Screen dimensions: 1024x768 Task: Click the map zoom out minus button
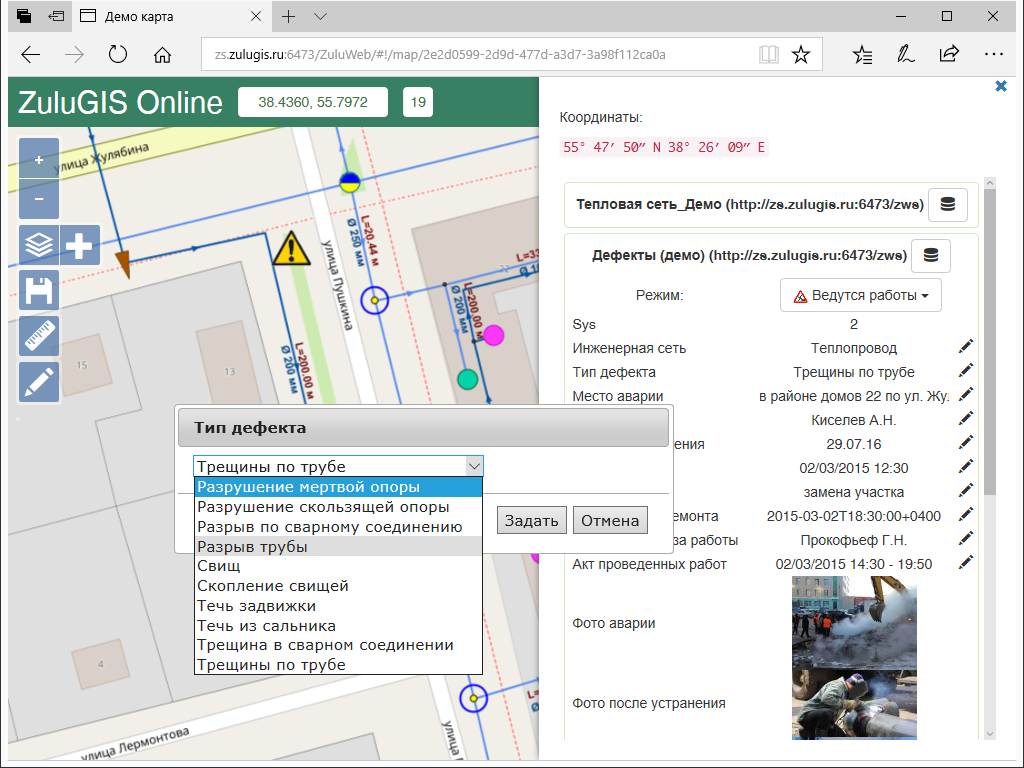click(x=39, y=199)
